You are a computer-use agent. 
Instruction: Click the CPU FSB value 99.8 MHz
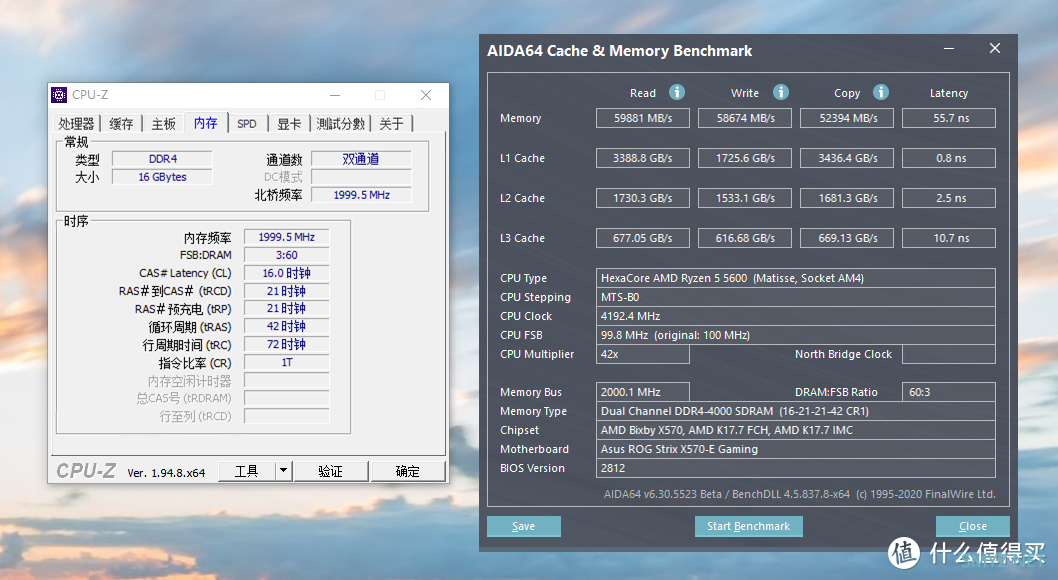click(x=796, y=335)
